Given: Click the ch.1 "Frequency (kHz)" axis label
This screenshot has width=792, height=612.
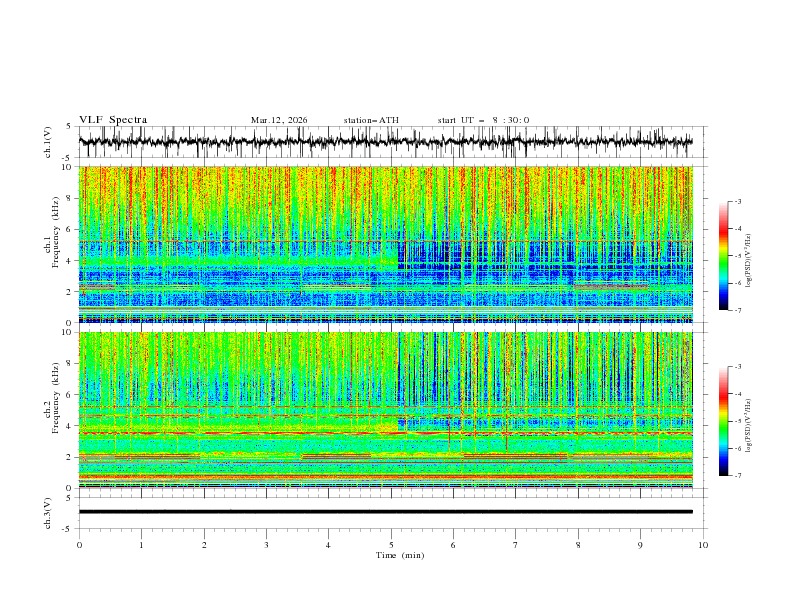Looking at the screenshot, I should click(55, 230).
